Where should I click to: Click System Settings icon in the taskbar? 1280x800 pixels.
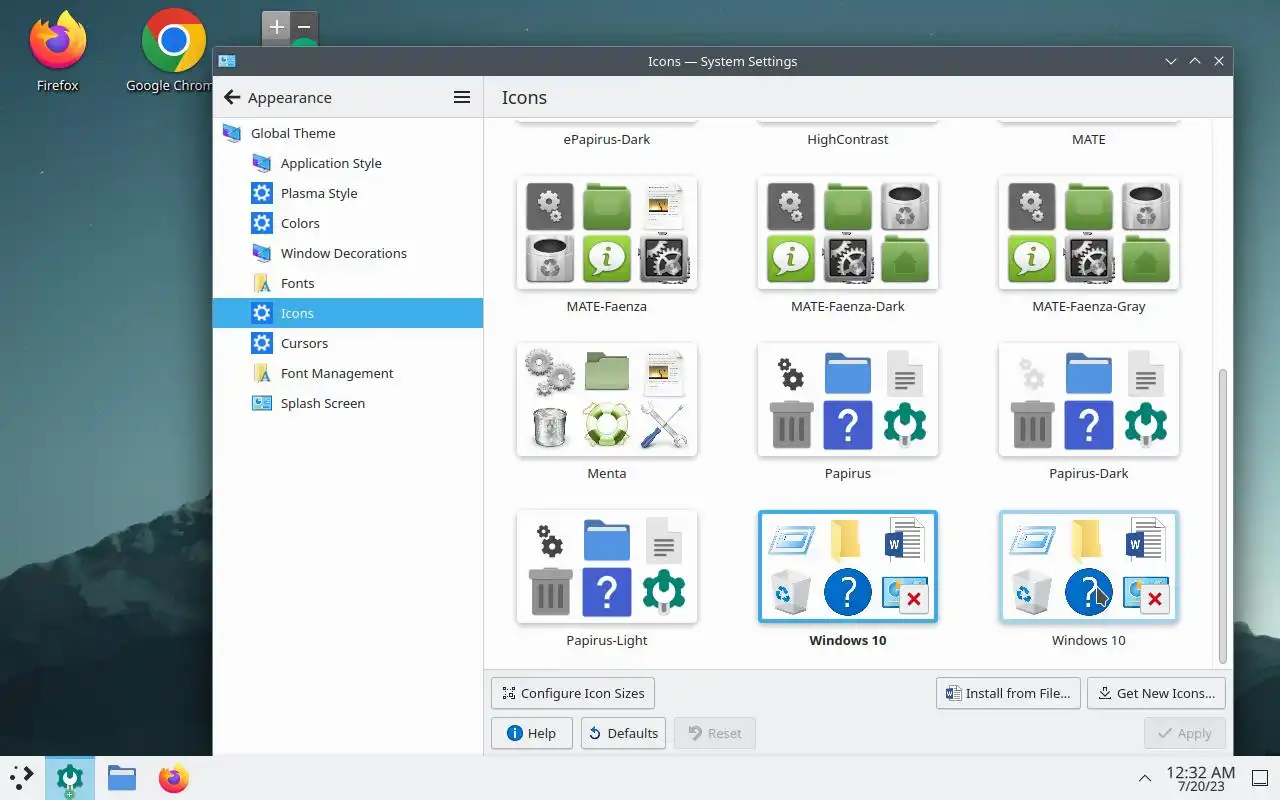click(69, 778)
